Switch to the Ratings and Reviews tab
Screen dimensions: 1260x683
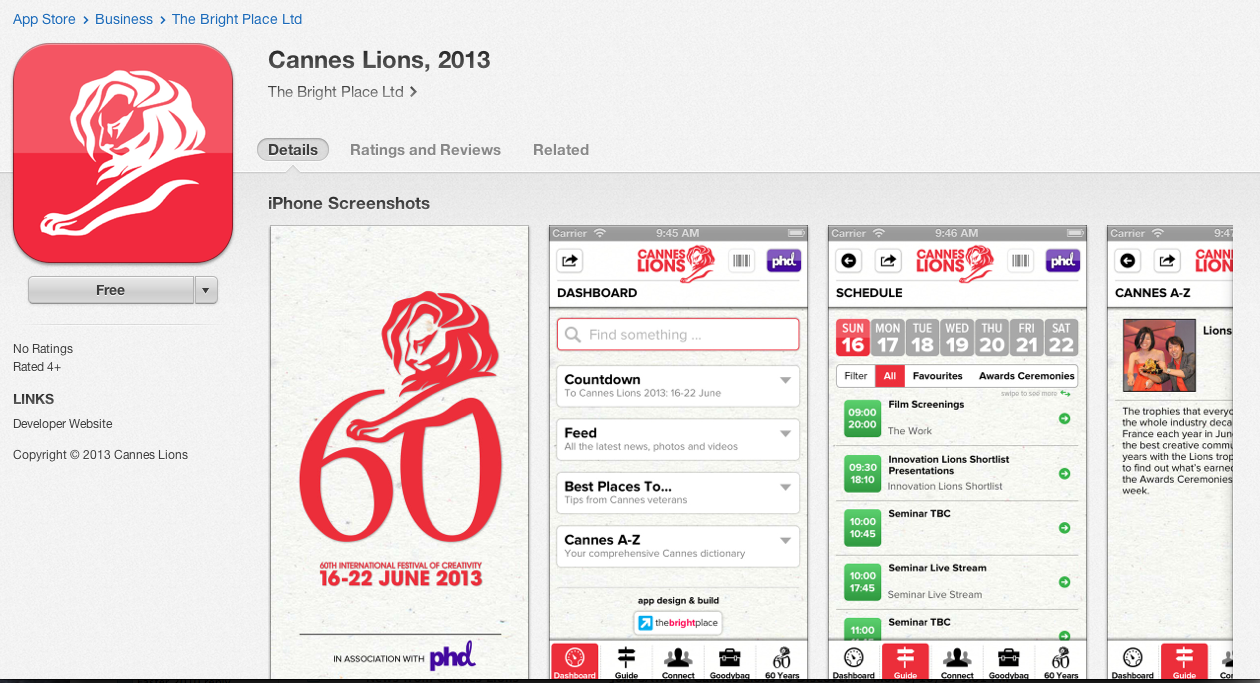[425, 150]
